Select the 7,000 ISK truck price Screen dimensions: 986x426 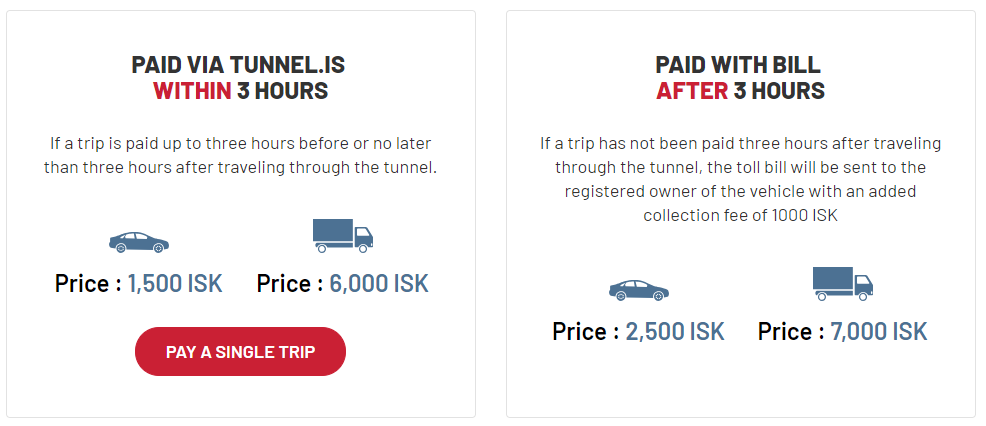point(879,331)
